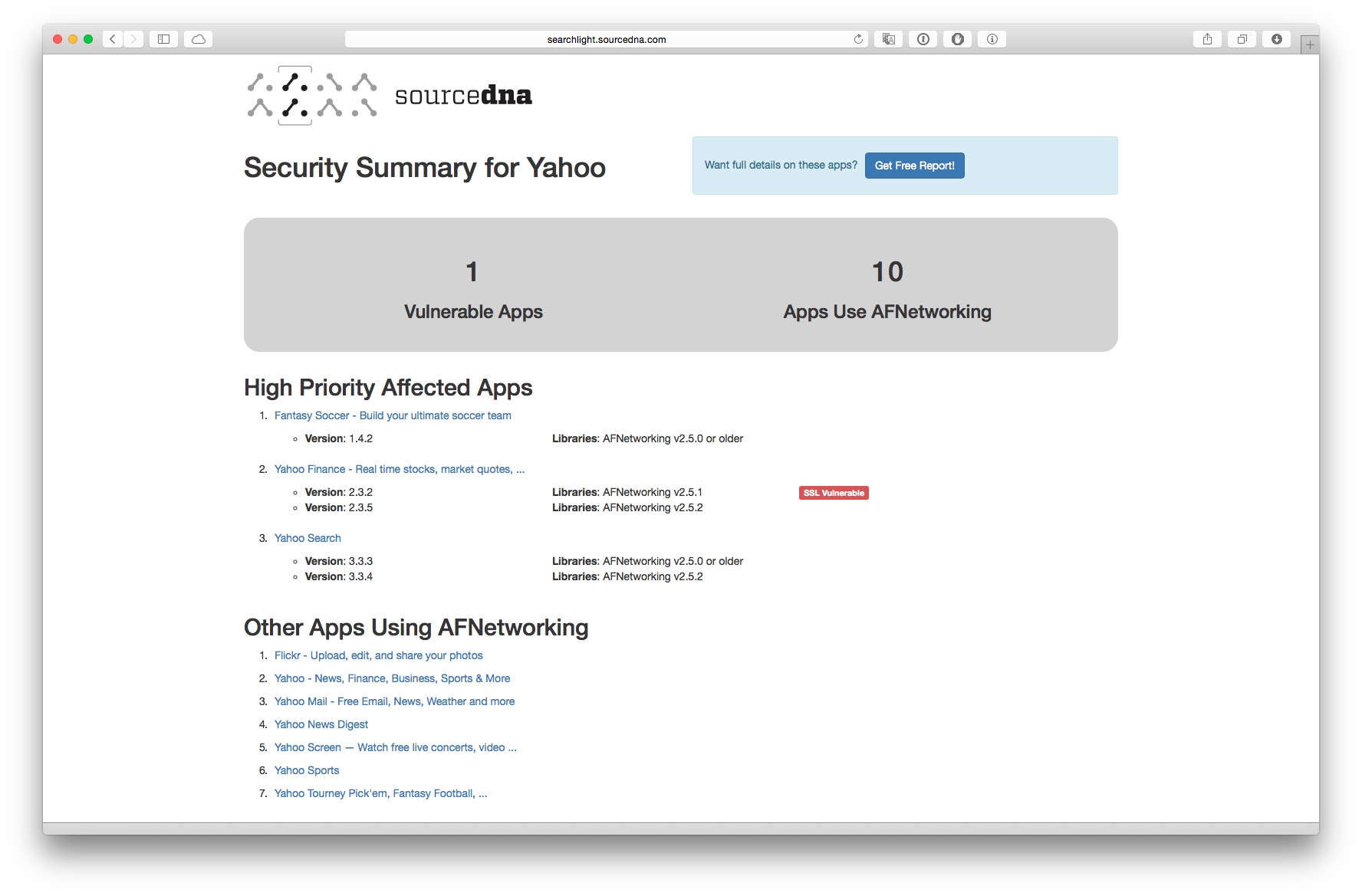1362x896 pixels.
Task: Open the Yahoo Search link
Action: 308,538
